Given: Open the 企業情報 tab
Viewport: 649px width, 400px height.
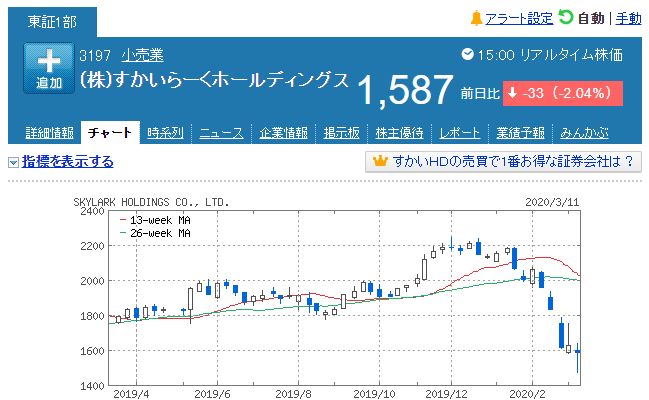Looking at the screenshot, I should [284, 133].
